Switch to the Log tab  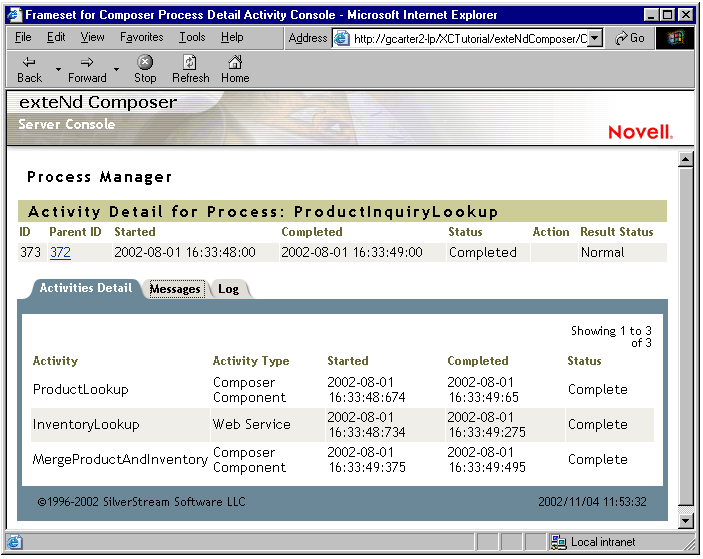click(229, 289)
